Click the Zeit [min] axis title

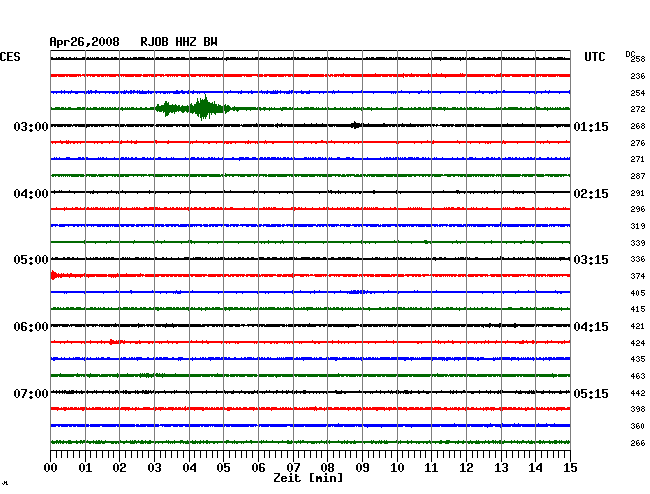pyautogui.click(x=308, y=478)
